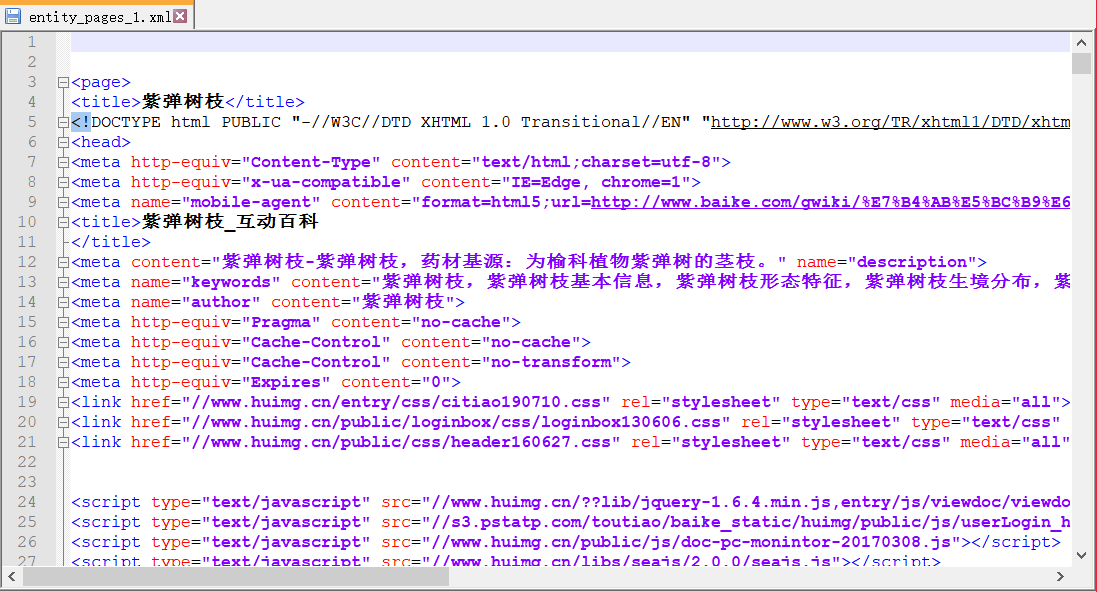The height and width of the screenshot is (592, 1097).
Task: Open the www.baike.com gwiki link on line 9
Action: pyautogui.click(x=830, y=202)
